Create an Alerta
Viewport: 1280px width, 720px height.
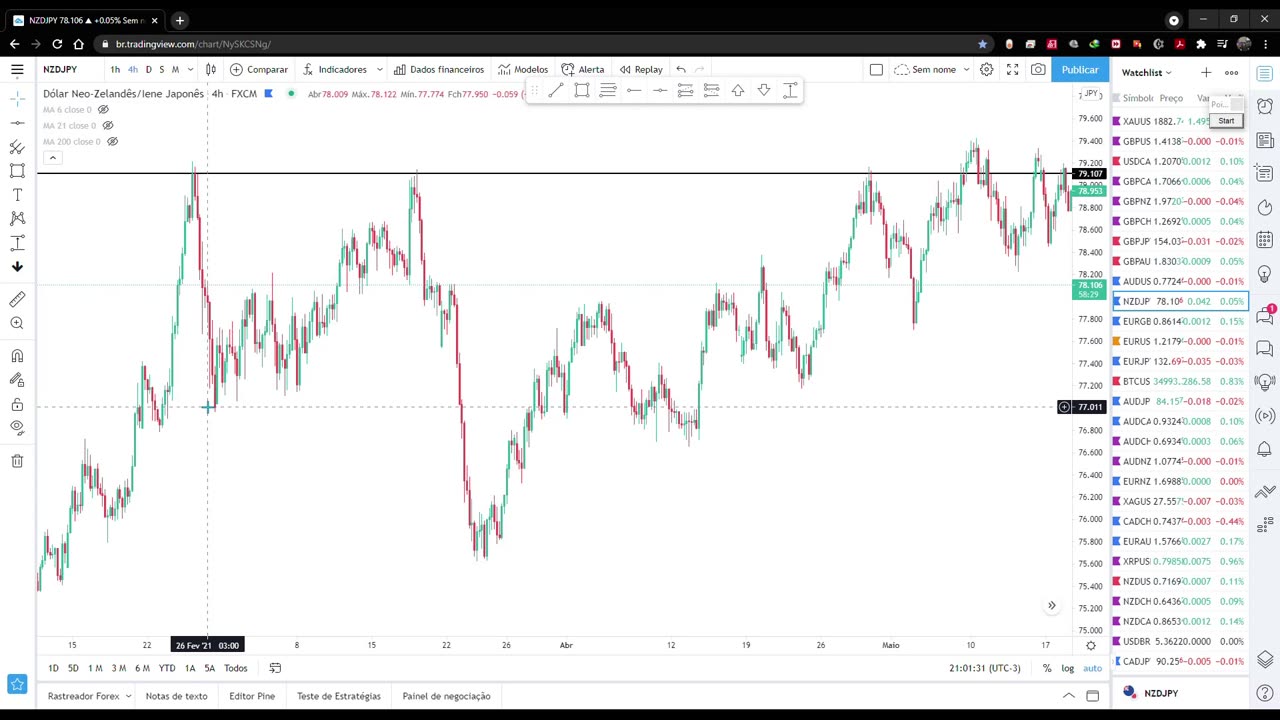pos(583,69)
